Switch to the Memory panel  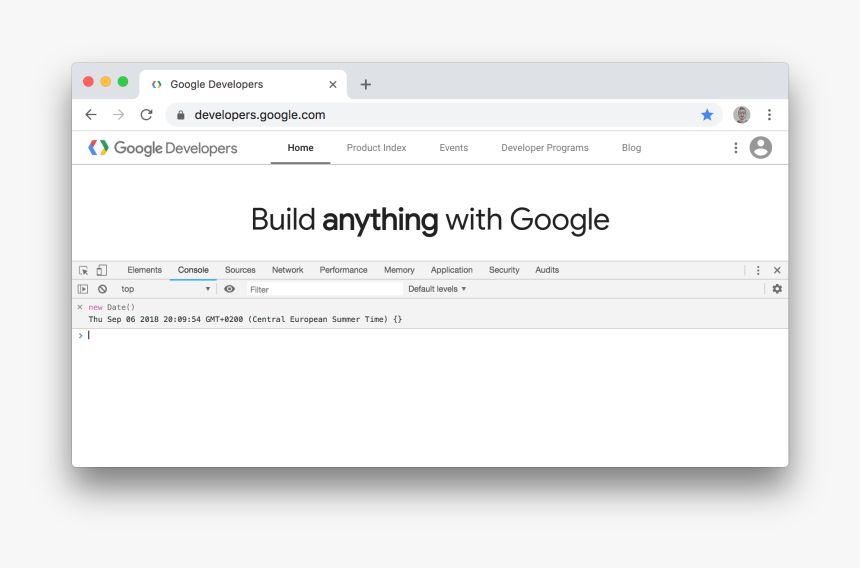coord(399,270)
